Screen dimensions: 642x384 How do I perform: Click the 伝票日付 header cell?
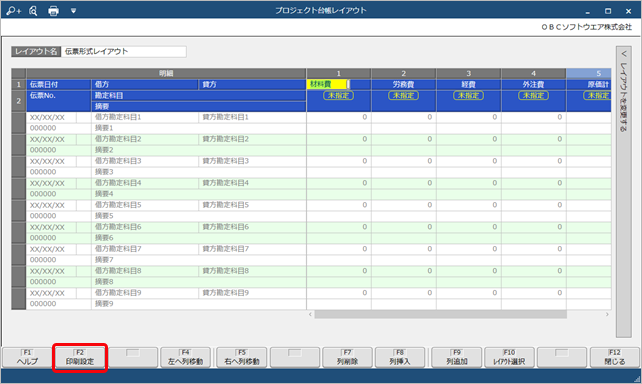[x=59, y=84]
